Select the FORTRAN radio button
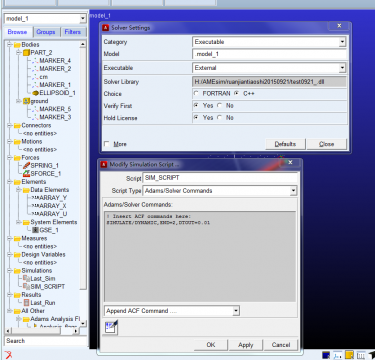375x360 pixels. click(x=196, y=94)
